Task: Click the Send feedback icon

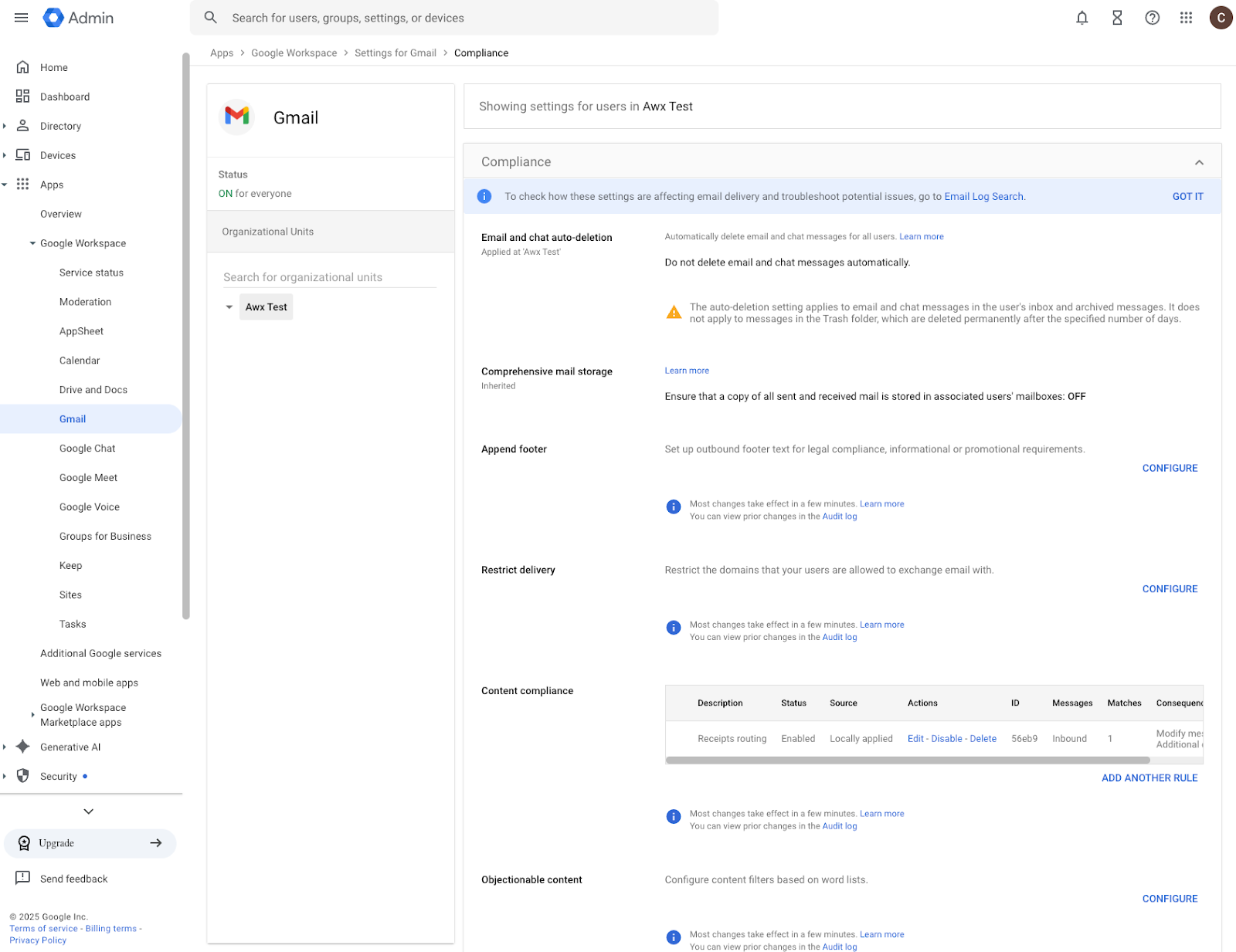Action: (23, 879)
